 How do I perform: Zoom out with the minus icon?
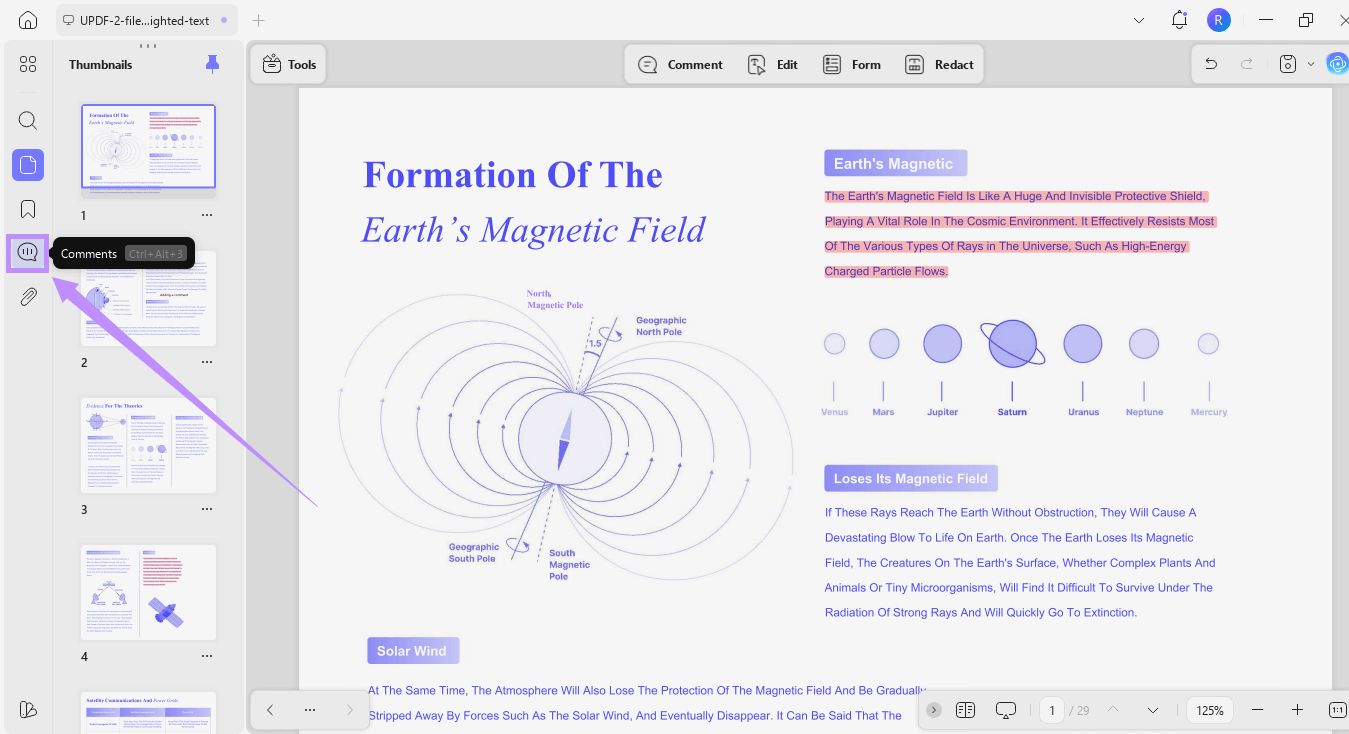click(x=1258, y=710)
